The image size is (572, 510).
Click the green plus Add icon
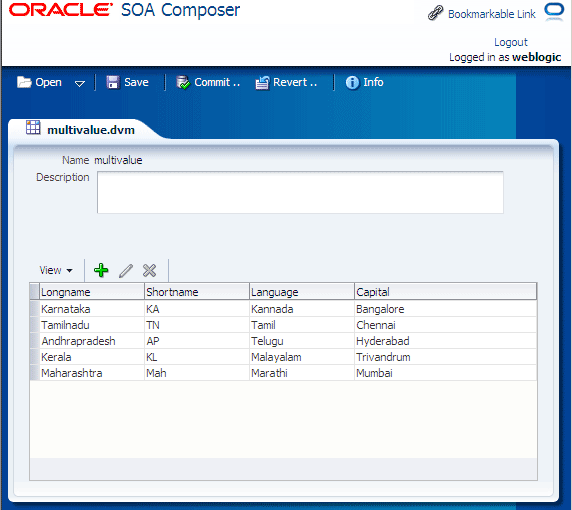(x=101, y=270)
